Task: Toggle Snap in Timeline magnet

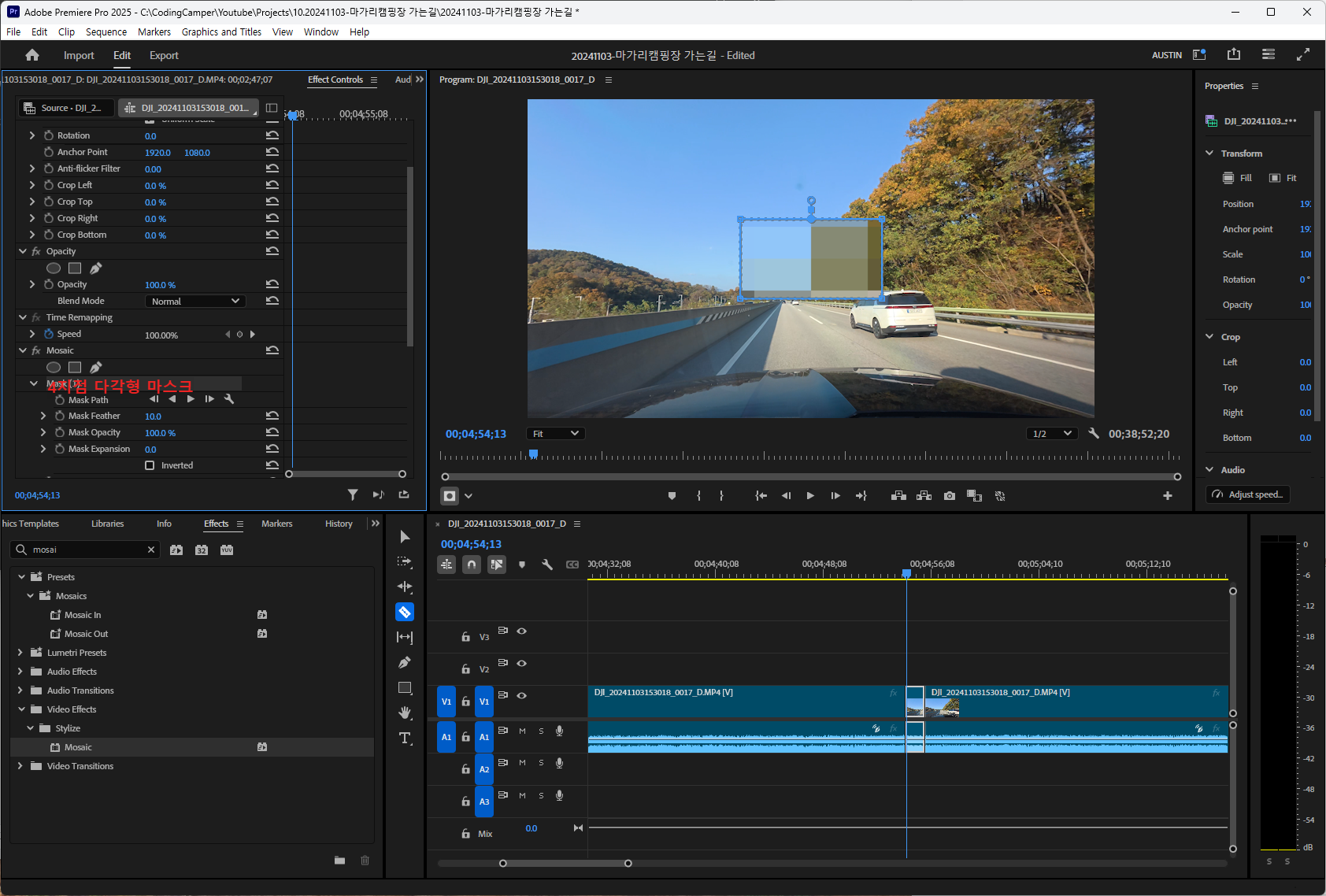Action: (x=472, y=565)
